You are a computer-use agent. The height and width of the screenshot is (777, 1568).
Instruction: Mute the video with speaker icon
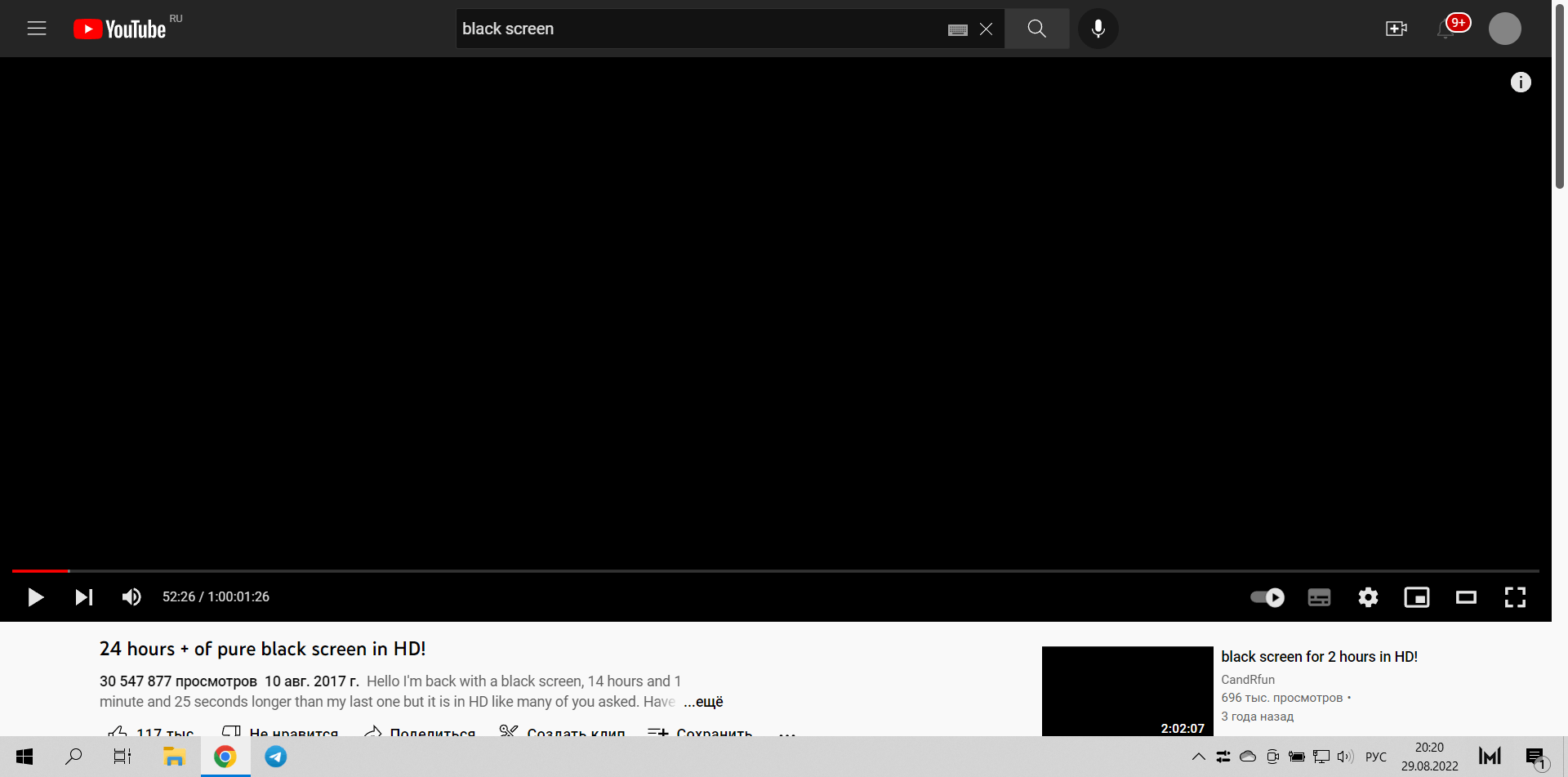[x=131, y=597]
